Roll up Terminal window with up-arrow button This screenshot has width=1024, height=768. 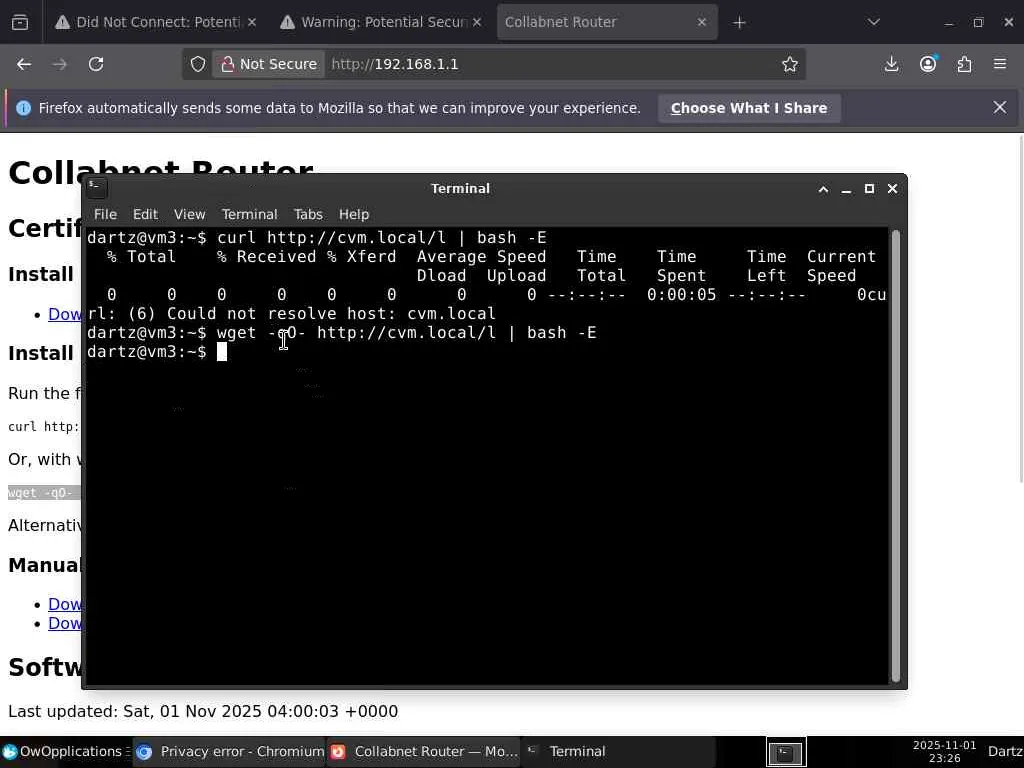pos(824,189)
